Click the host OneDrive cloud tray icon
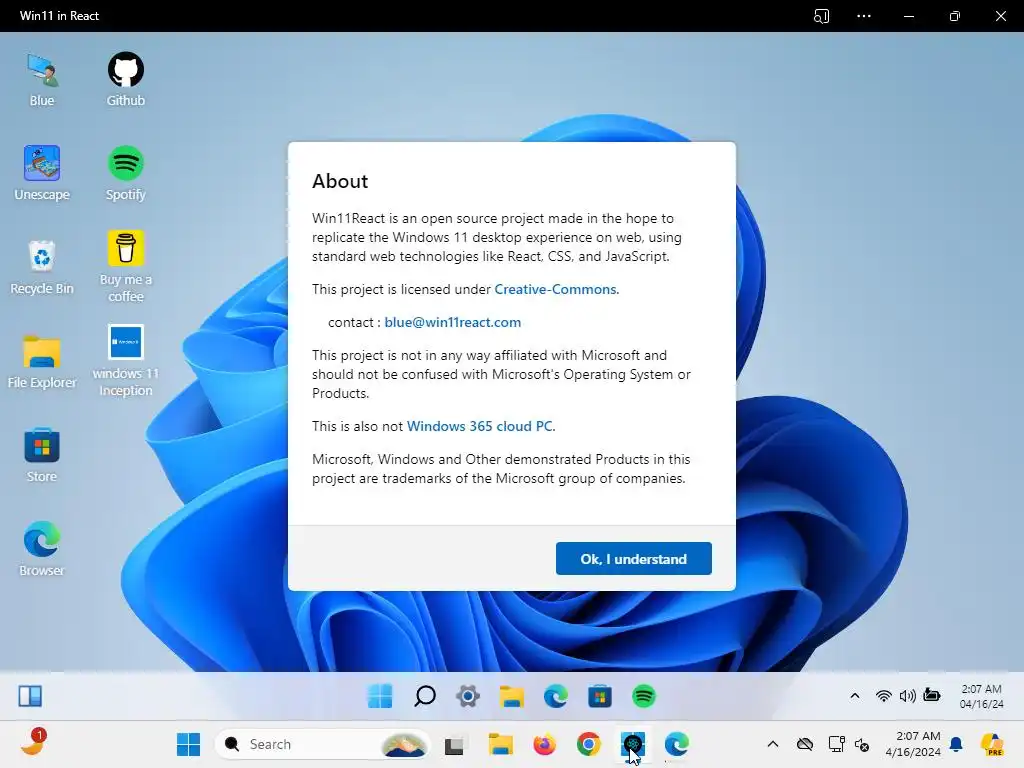The width and height of the screenshot is (1024, 768). click(805, 744)
